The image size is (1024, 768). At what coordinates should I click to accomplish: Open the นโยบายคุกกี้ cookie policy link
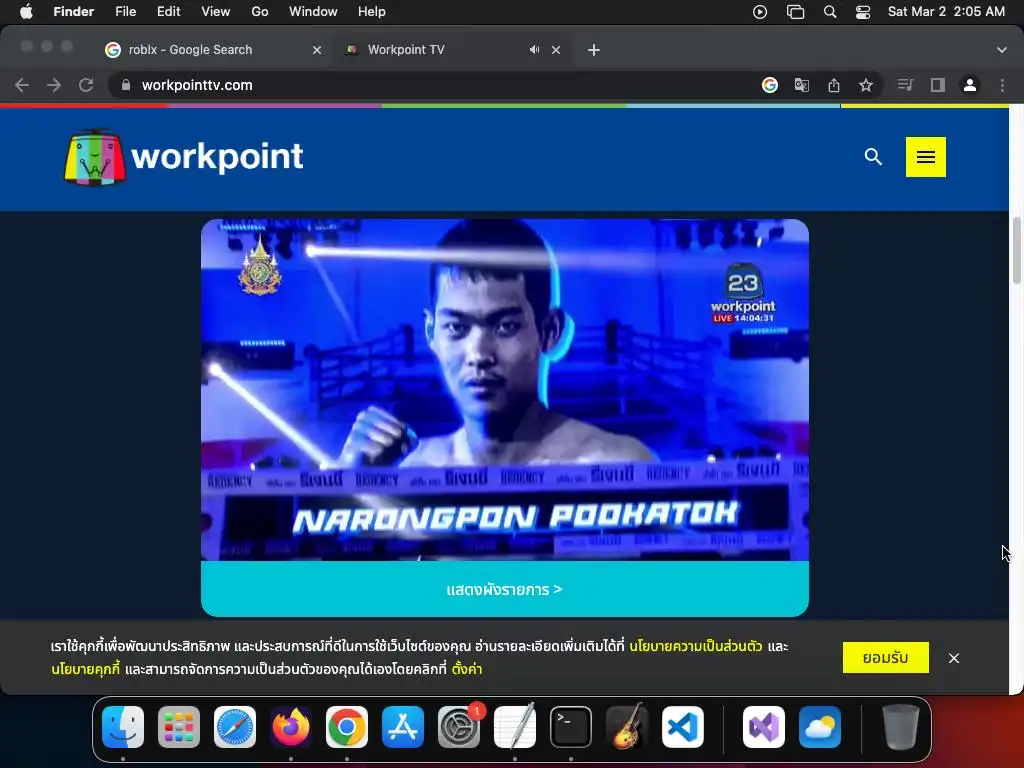click(x=86, y=669)
